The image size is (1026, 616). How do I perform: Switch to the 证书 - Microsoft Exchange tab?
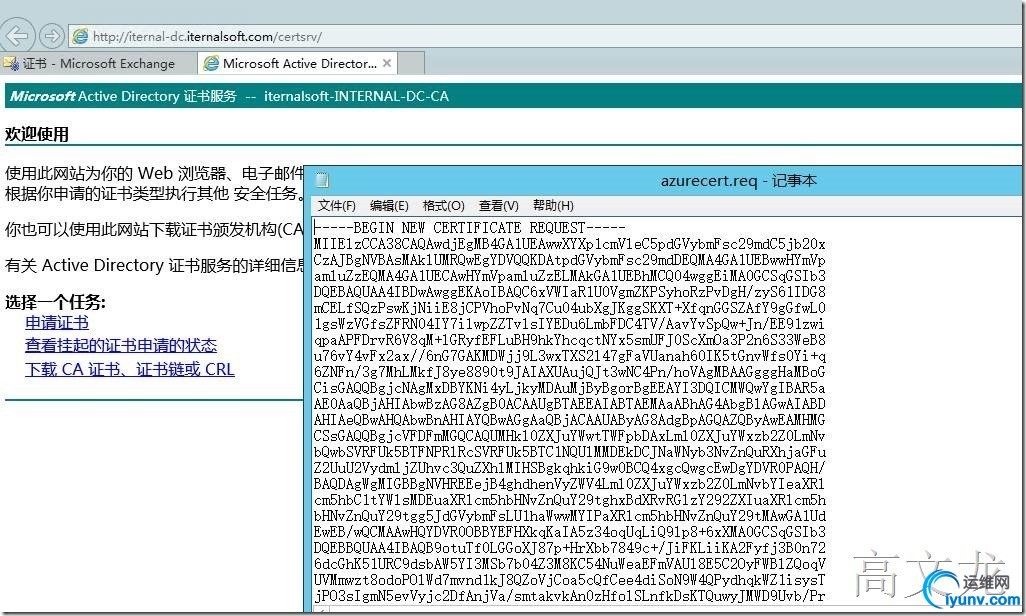pyautogui.click(x=98, y=63)
